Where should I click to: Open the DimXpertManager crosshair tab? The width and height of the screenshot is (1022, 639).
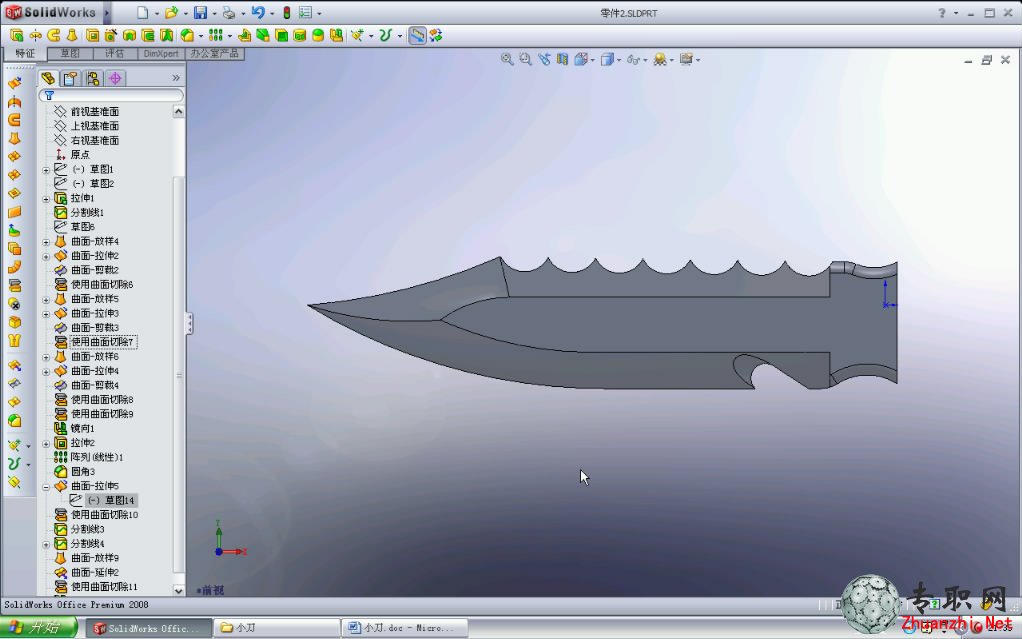point(115,78)
